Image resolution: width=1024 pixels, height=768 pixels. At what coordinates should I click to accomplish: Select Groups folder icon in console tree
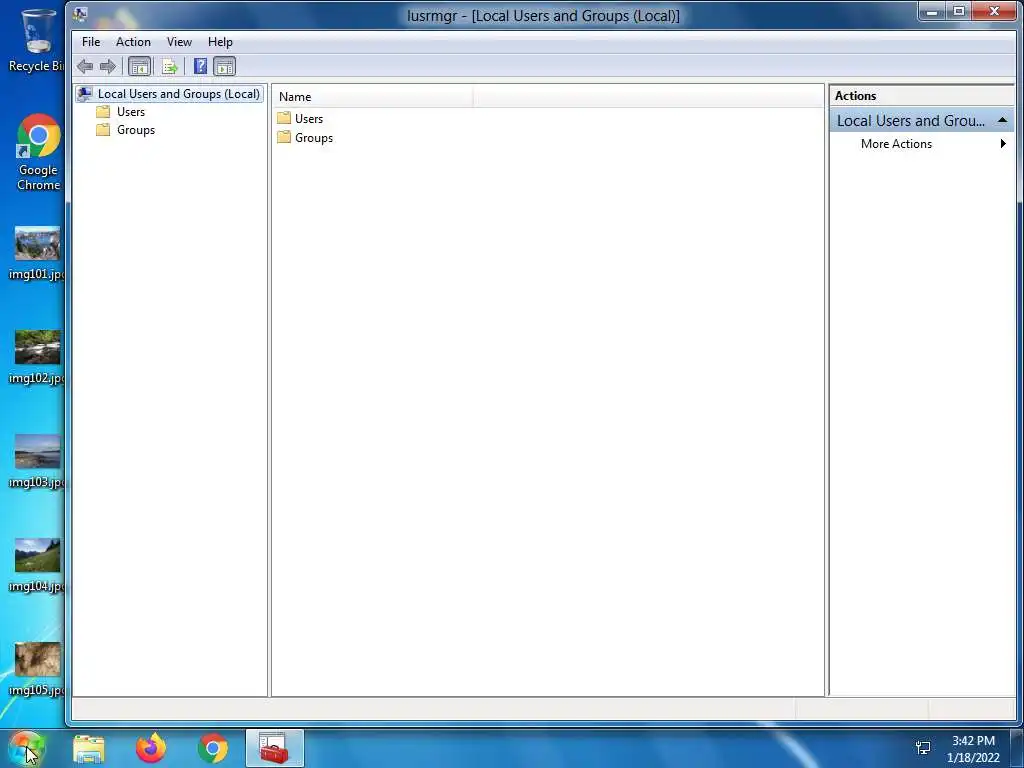click(x=103, y=129)
